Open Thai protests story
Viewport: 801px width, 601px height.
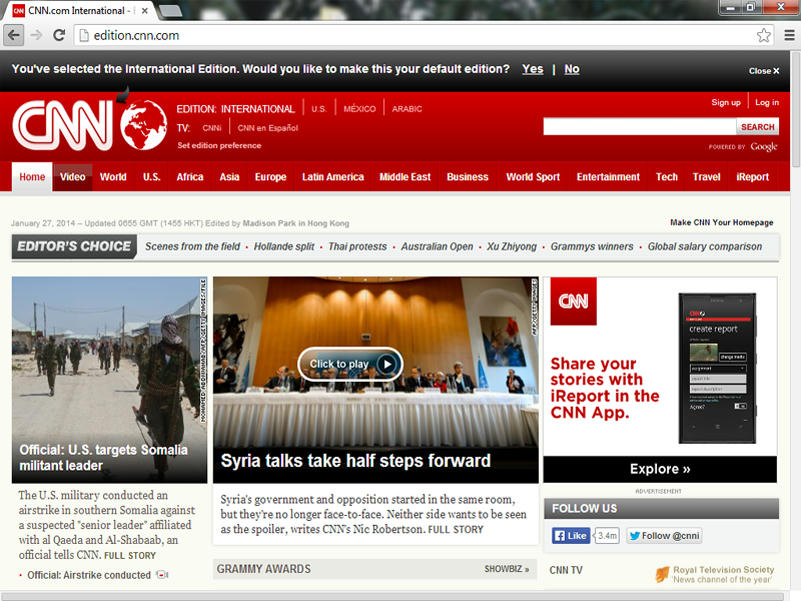click(358, 246)
